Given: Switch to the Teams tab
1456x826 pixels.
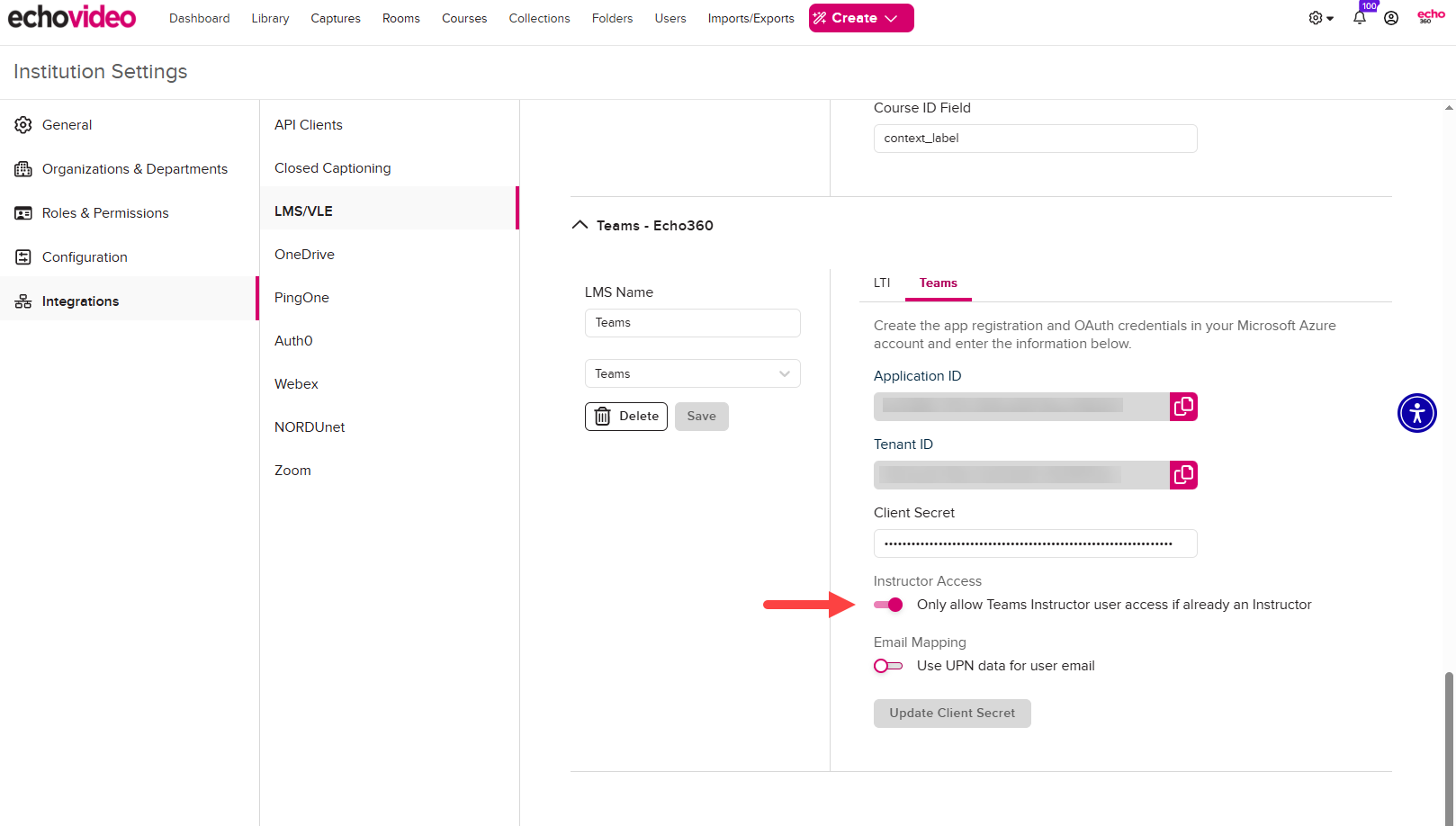Looking at the screenshot, I should tap(939, 283).
